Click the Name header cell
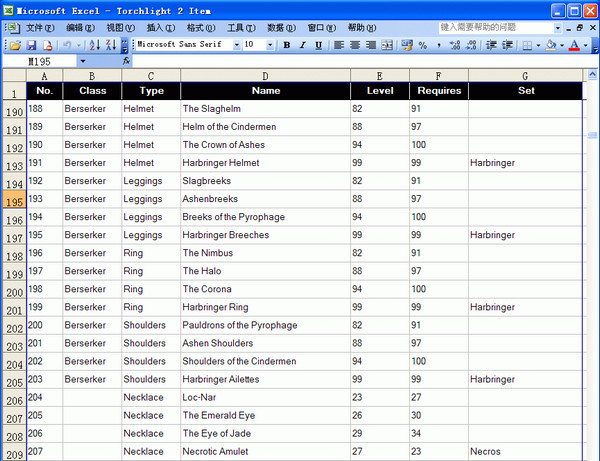The image size is (600, 461). tap(265, 91)
